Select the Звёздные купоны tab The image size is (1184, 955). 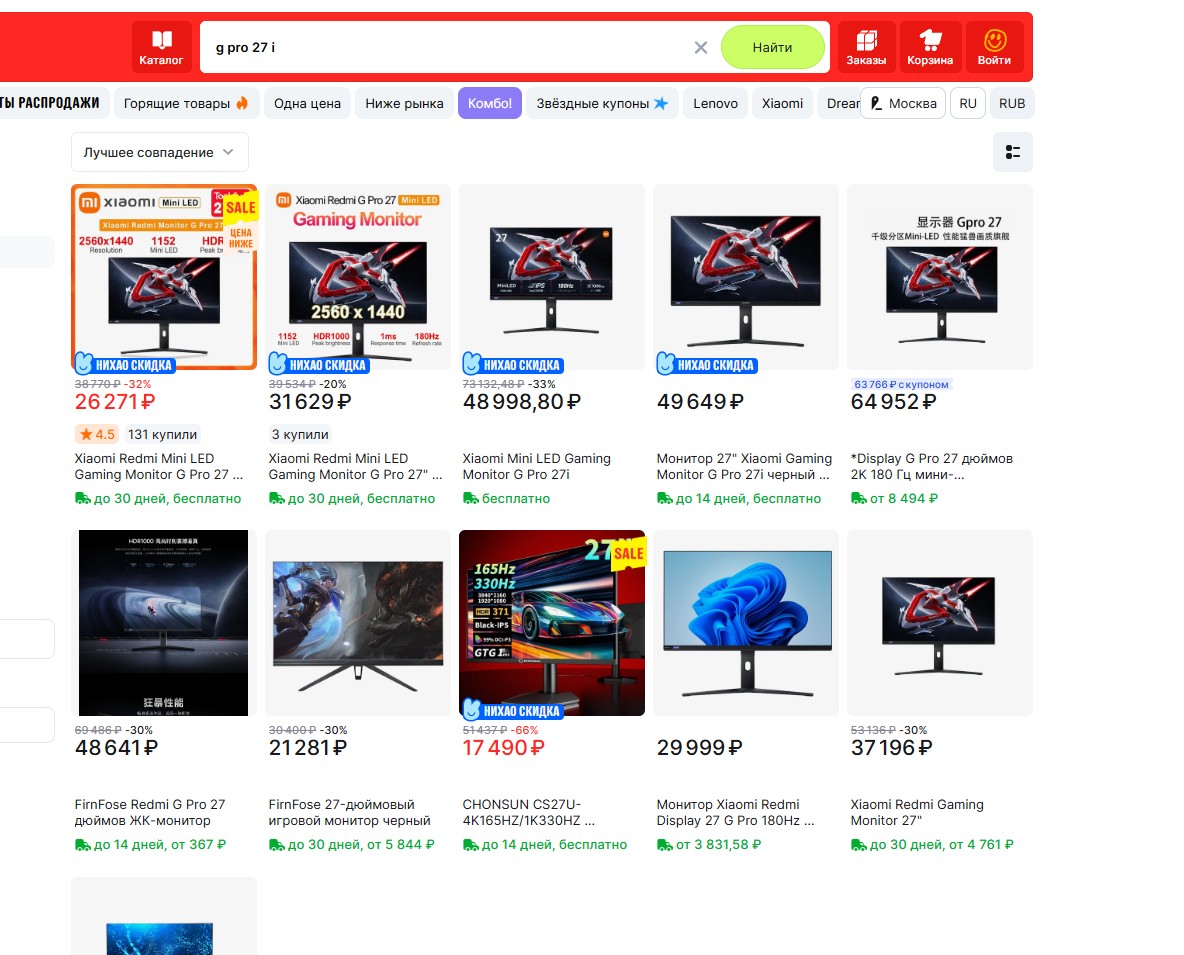click(x=602, y=103)
